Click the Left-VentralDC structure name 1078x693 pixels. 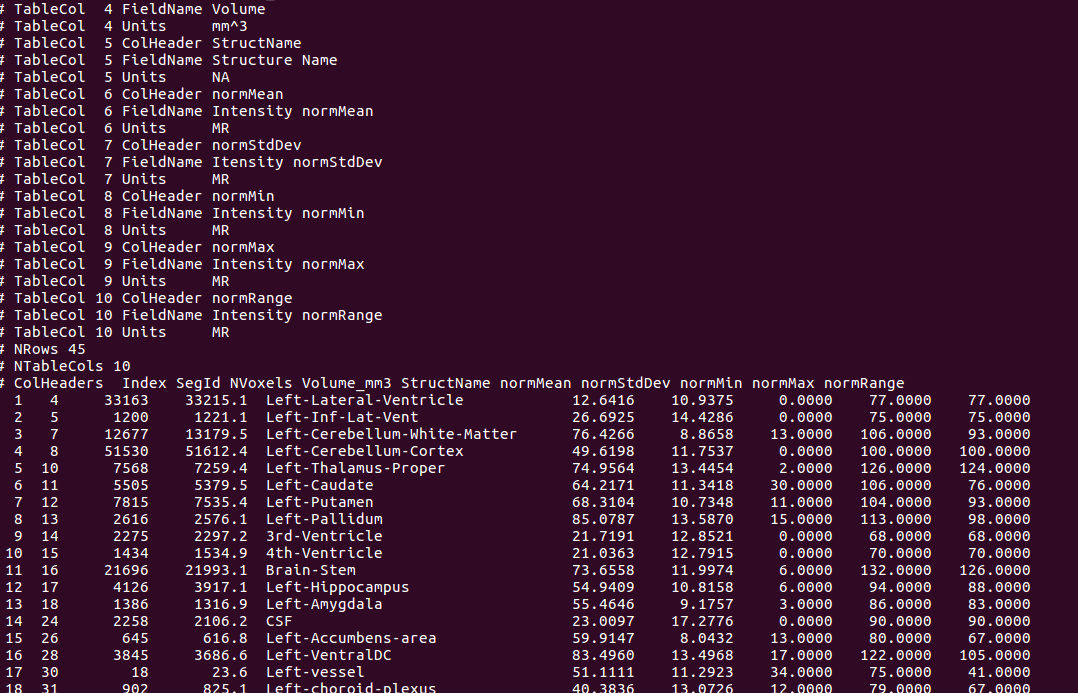[328, 655]
